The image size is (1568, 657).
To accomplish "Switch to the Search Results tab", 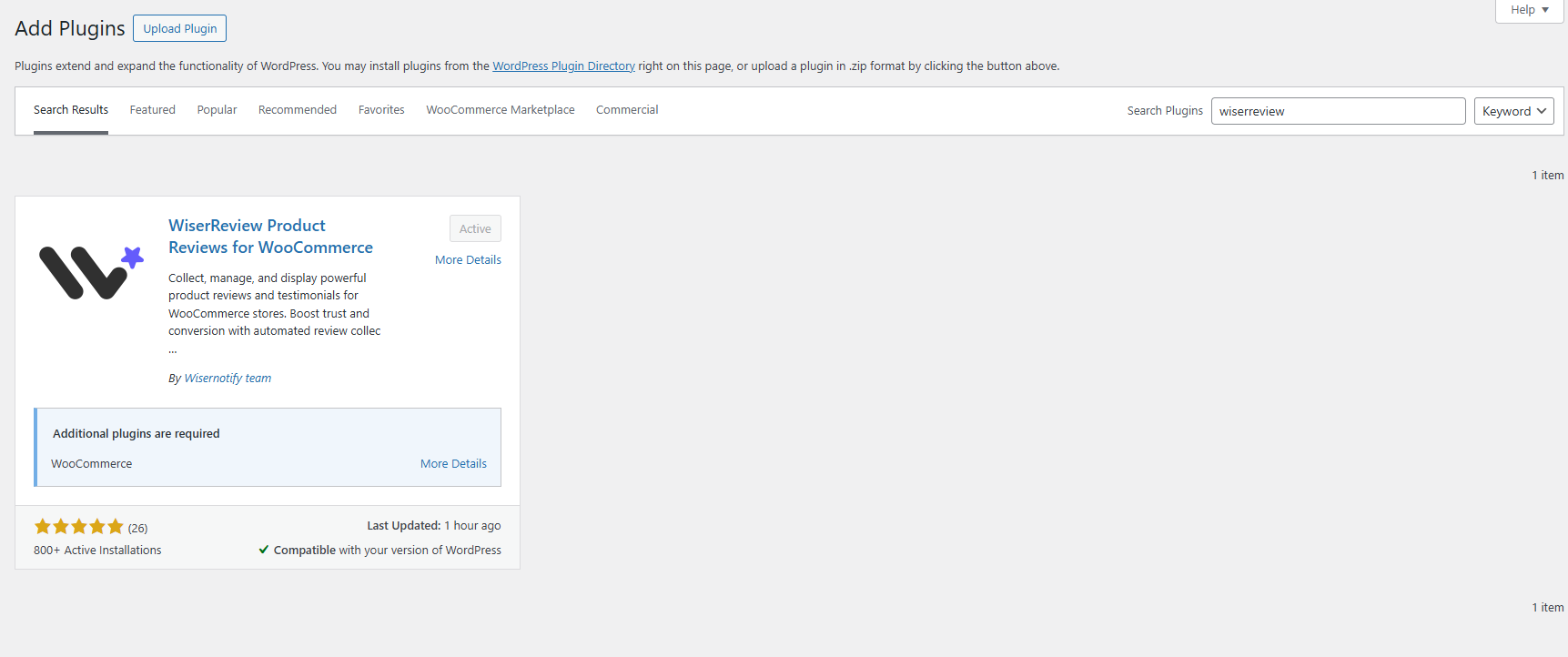I will pyautogui.click(x=71, y=110).
